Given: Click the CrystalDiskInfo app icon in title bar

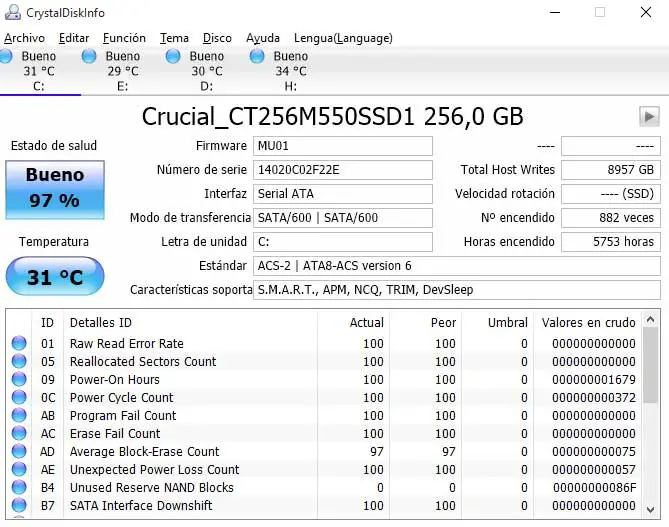Looking at the screenshot, I should pos(12,12).
